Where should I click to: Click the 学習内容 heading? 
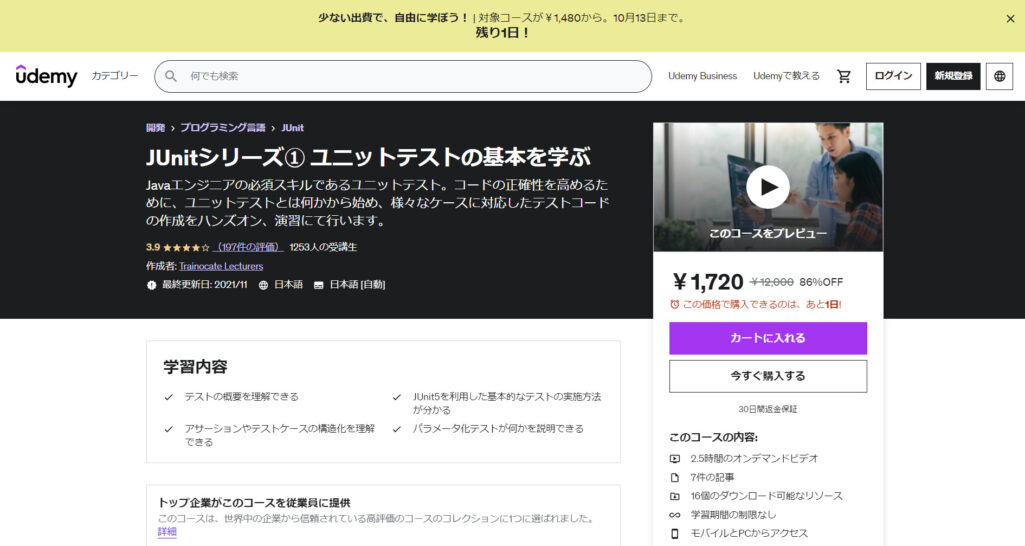point(195,366)
